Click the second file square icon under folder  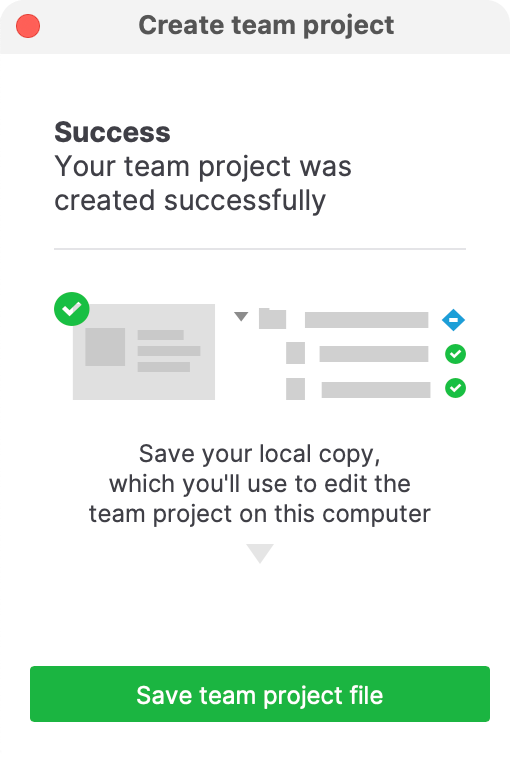coord(295,388)
